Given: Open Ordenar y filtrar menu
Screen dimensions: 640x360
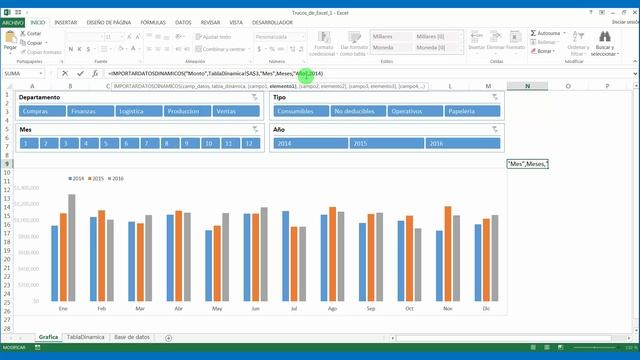Looking at the screenshot, I should click(578, 44).
